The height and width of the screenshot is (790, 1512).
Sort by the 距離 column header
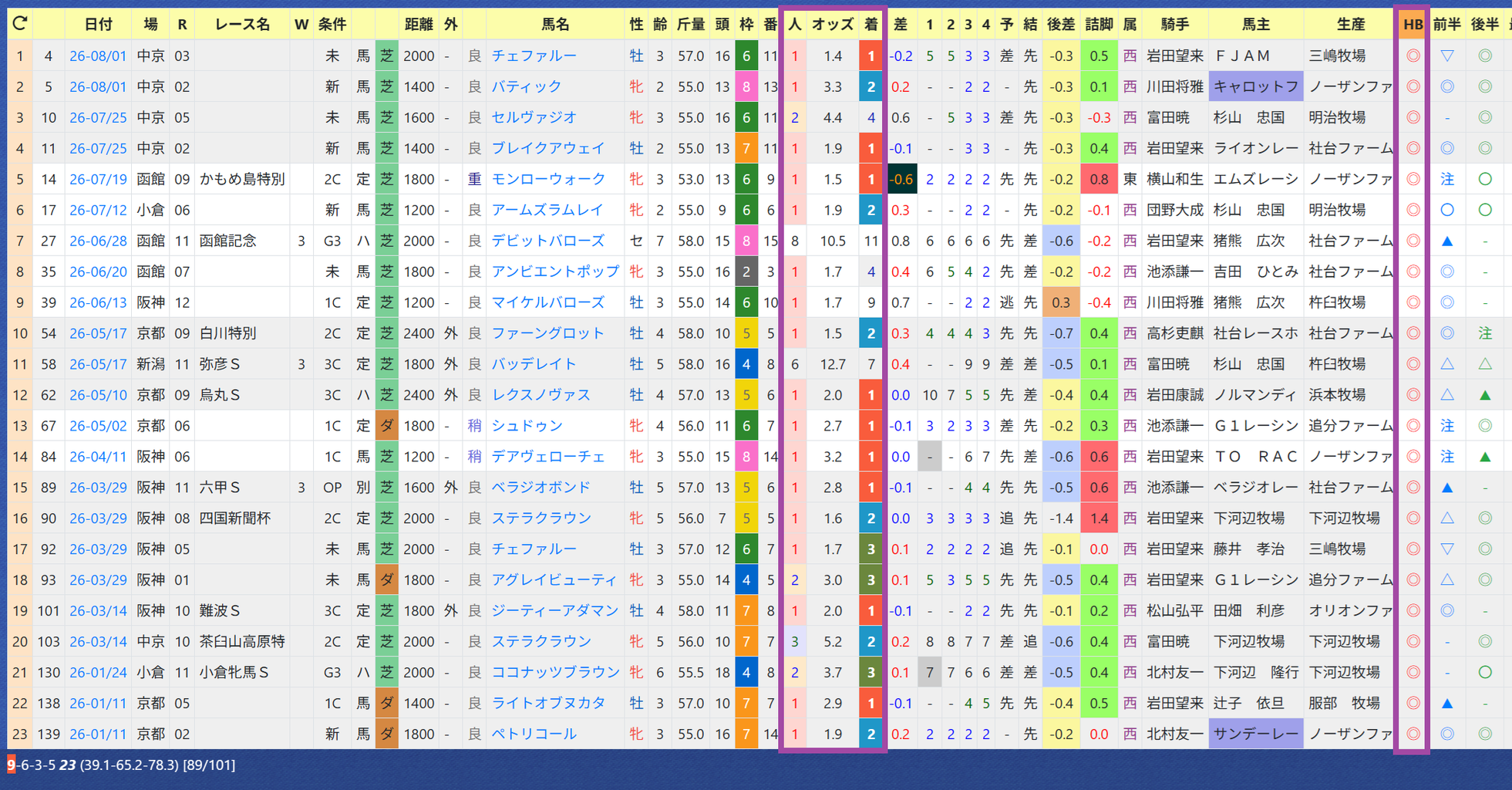point(419,25)
